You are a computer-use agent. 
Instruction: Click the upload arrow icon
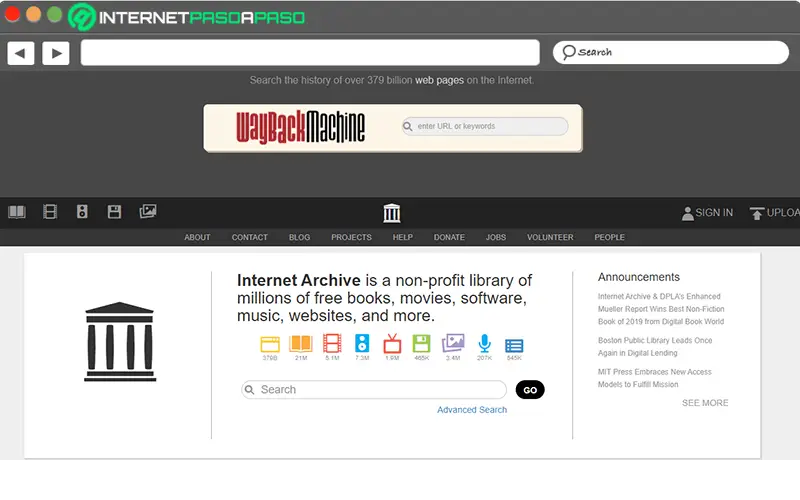(757, 213)
